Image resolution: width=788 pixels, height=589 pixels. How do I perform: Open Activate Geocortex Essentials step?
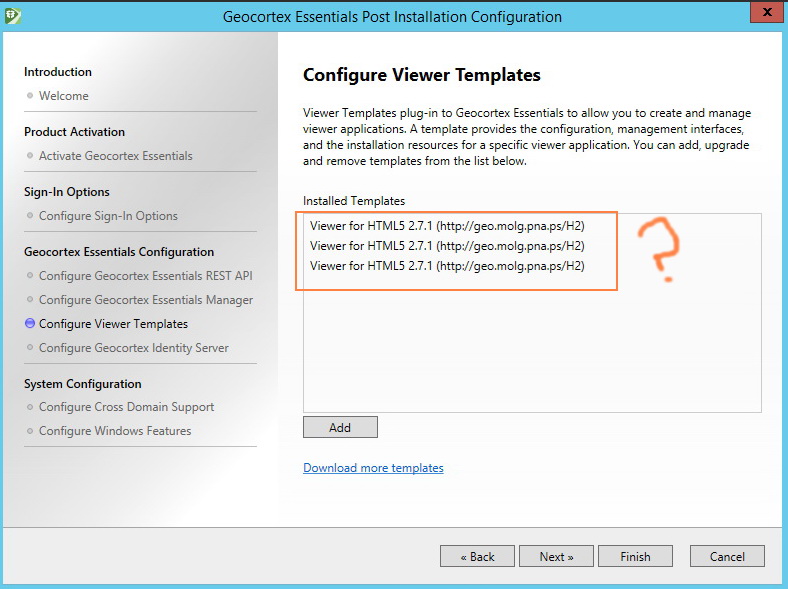pos(116,156)
